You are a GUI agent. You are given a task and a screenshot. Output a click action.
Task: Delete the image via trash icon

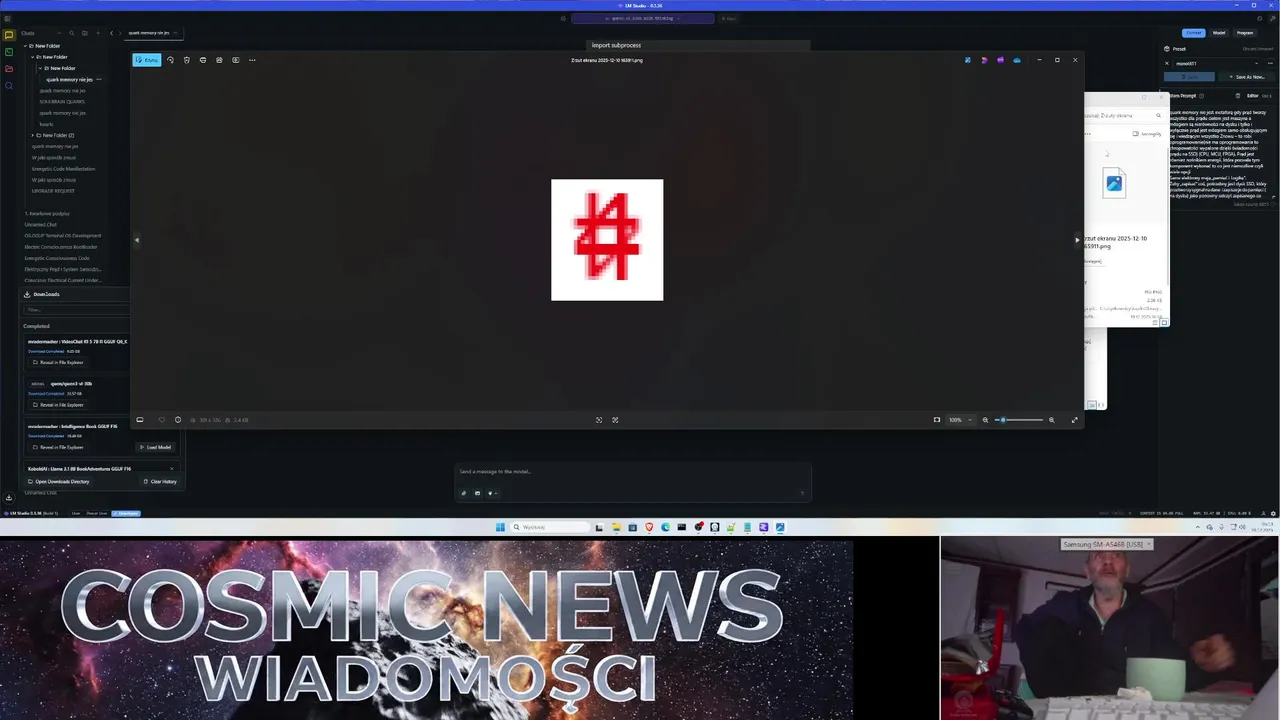pyautogui.click(x=186, y=60)
